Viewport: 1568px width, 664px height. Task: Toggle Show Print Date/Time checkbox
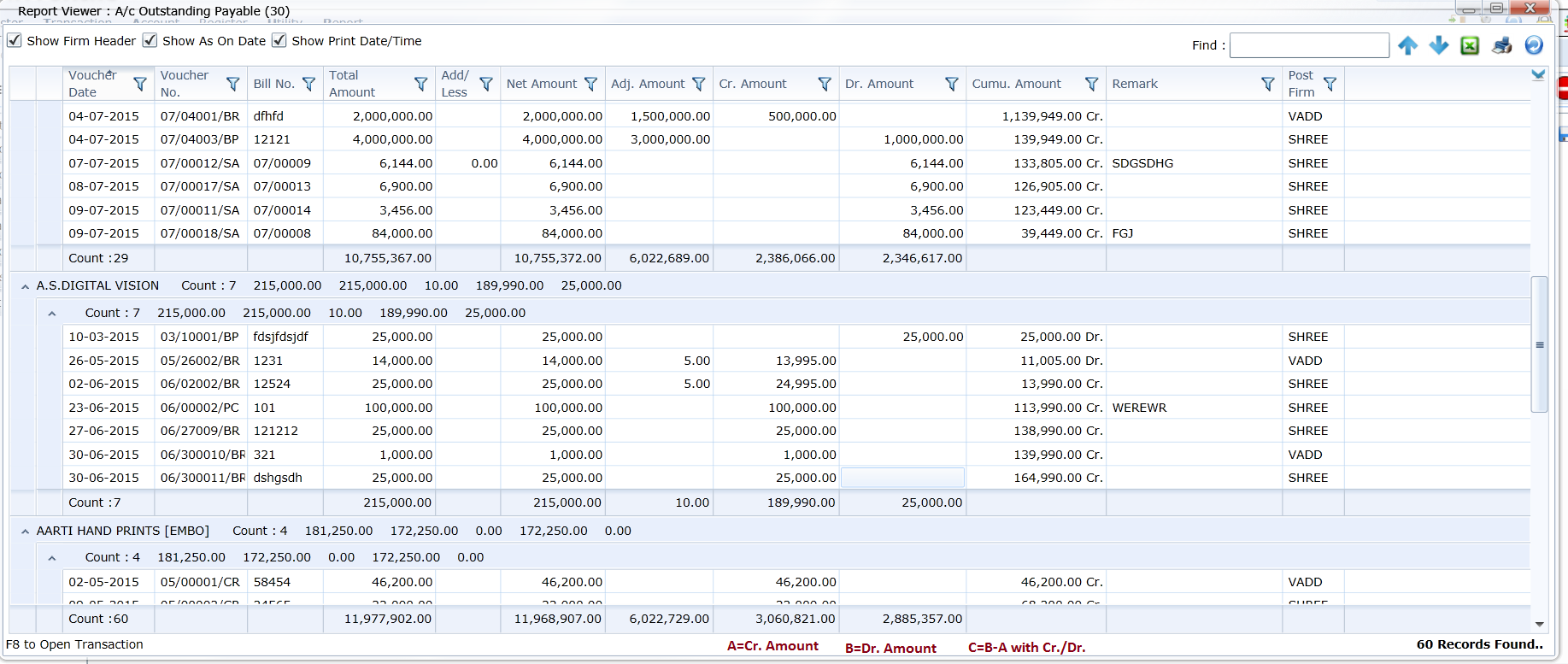point(279,40)
